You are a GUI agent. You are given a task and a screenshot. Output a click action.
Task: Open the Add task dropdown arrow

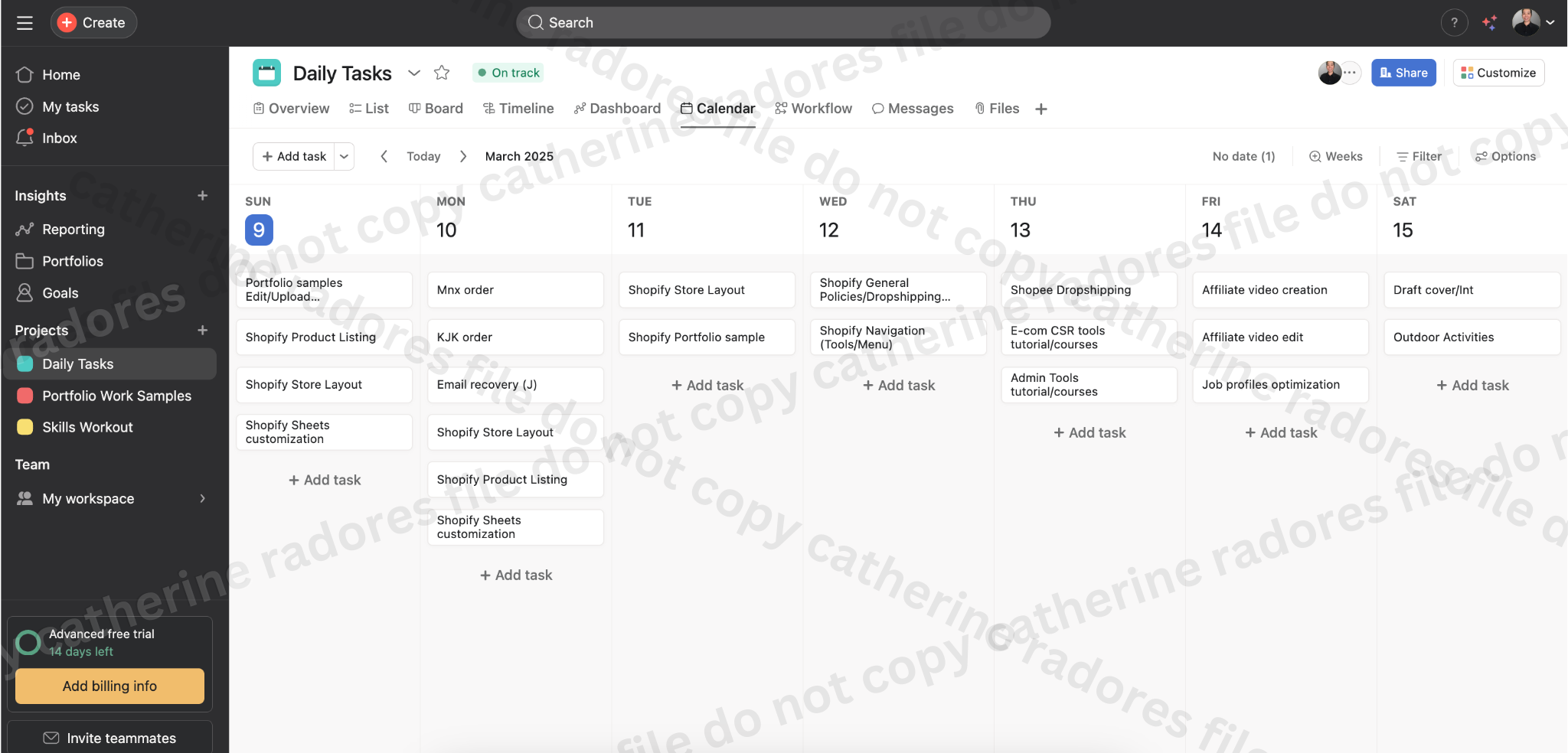point(345,156)
